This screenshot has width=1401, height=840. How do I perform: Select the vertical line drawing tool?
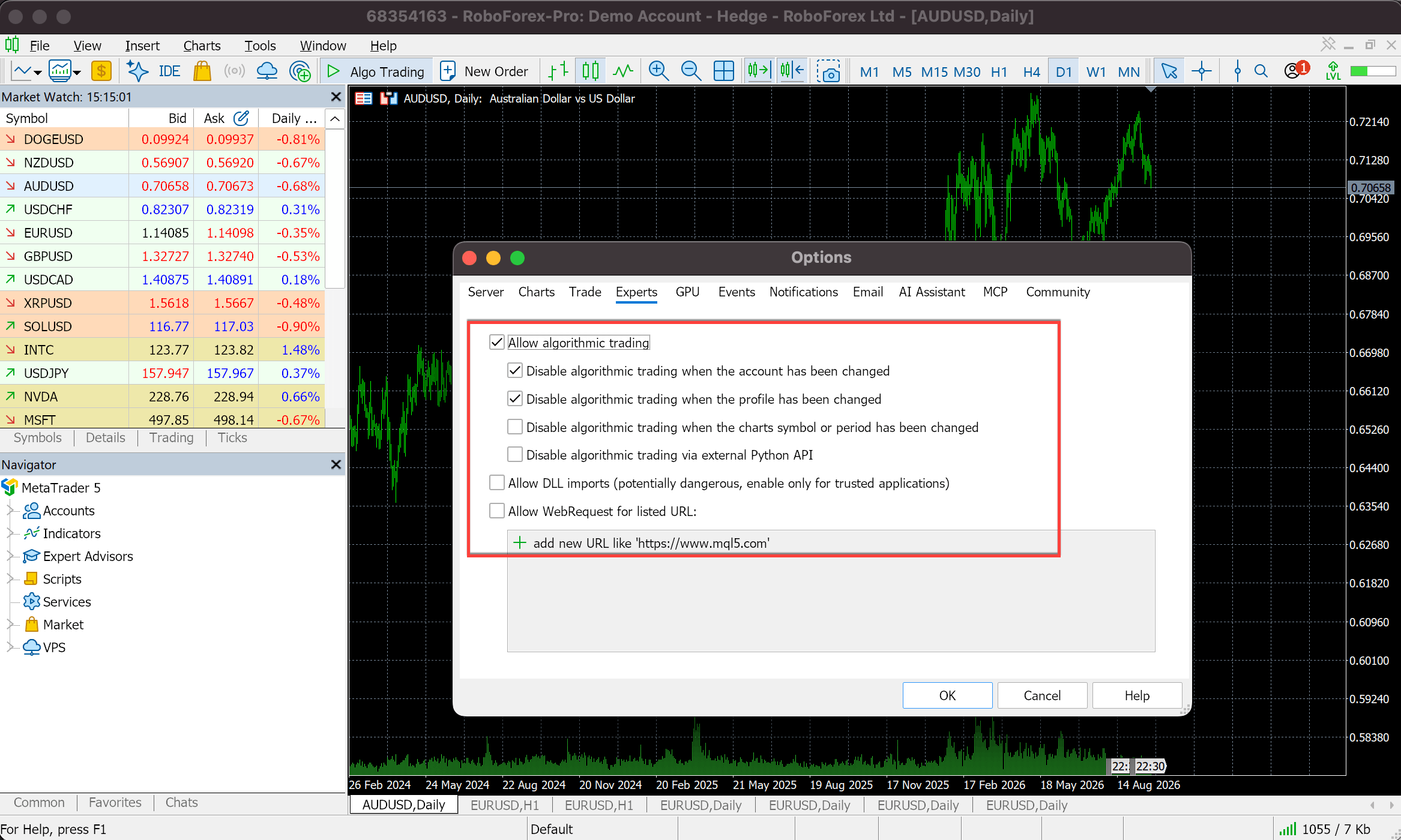pos(1237,71)
